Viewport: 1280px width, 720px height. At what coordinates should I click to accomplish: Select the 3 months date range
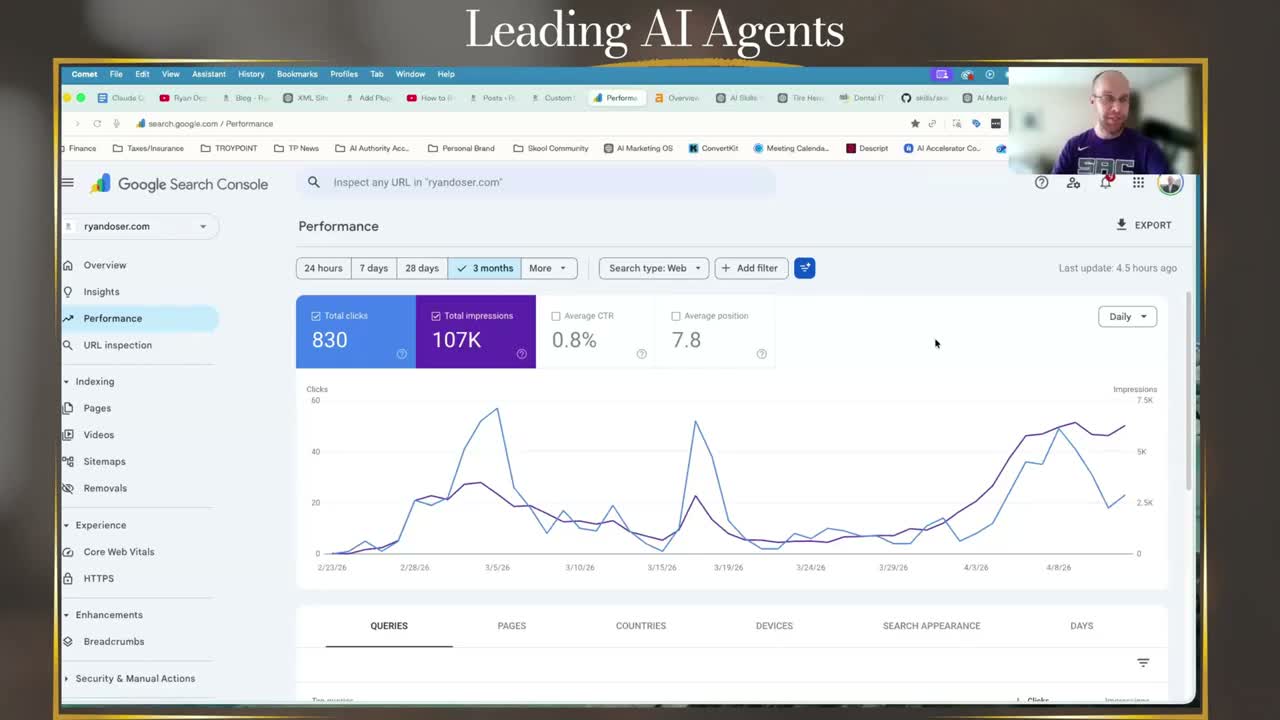[x=484, y=268]
